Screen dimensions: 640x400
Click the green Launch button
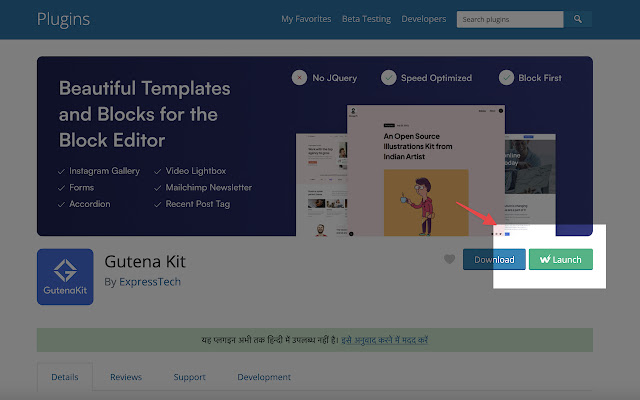[x=561, y=259]
